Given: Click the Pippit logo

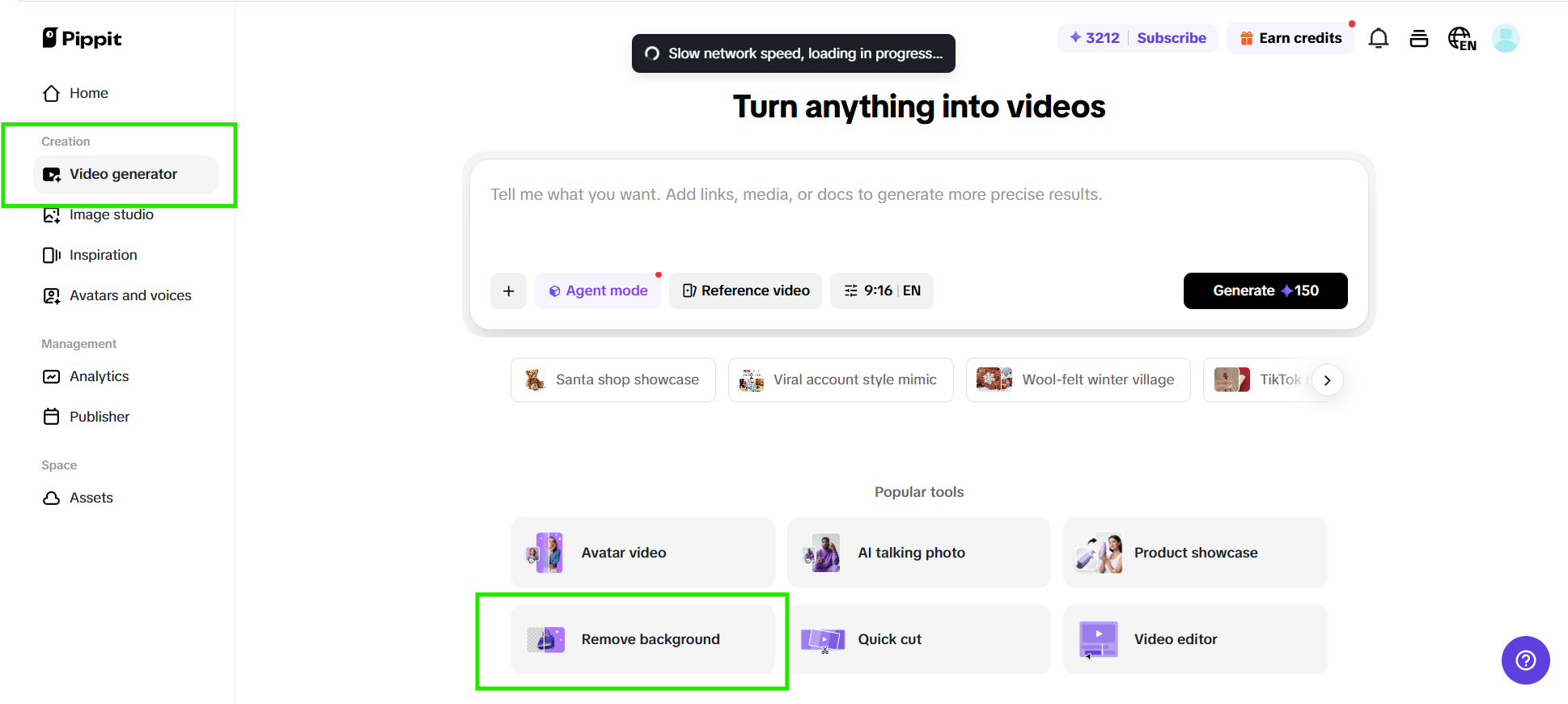Looking at the screenshot, I should coord(82,38).
